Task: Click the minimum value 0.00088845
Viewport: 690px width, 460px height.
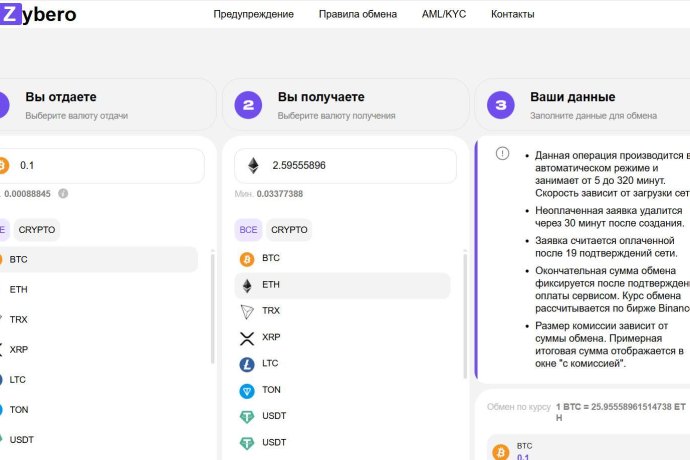Action: tap(27, 194)
